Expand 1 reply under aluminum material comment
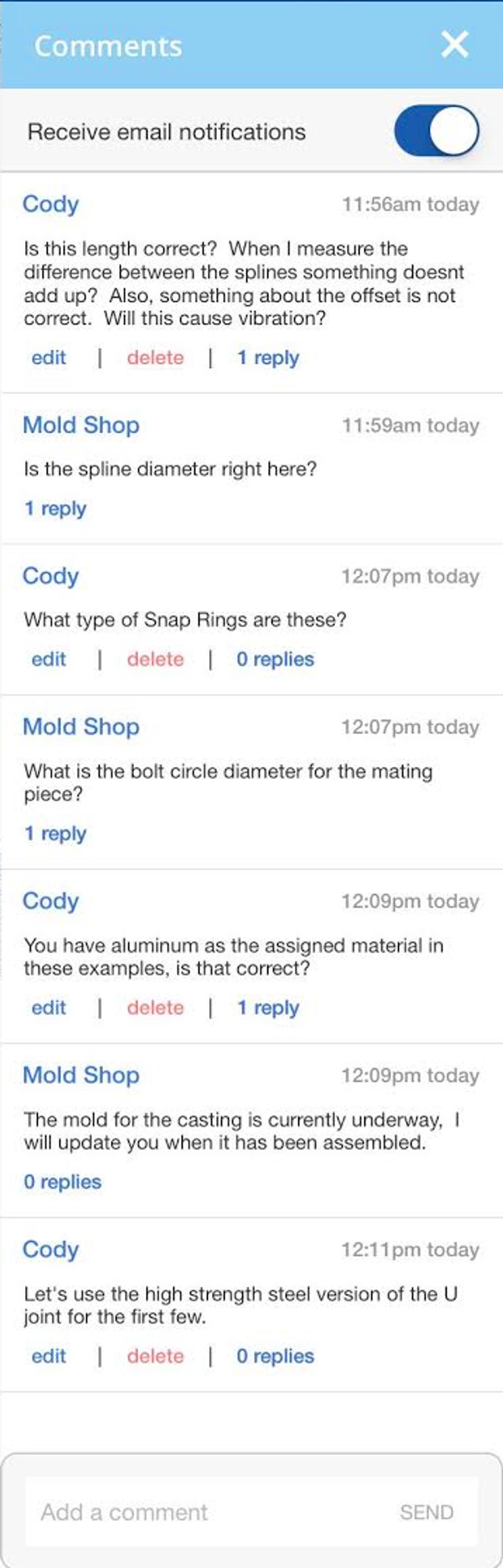 [x=268, y=1008]
